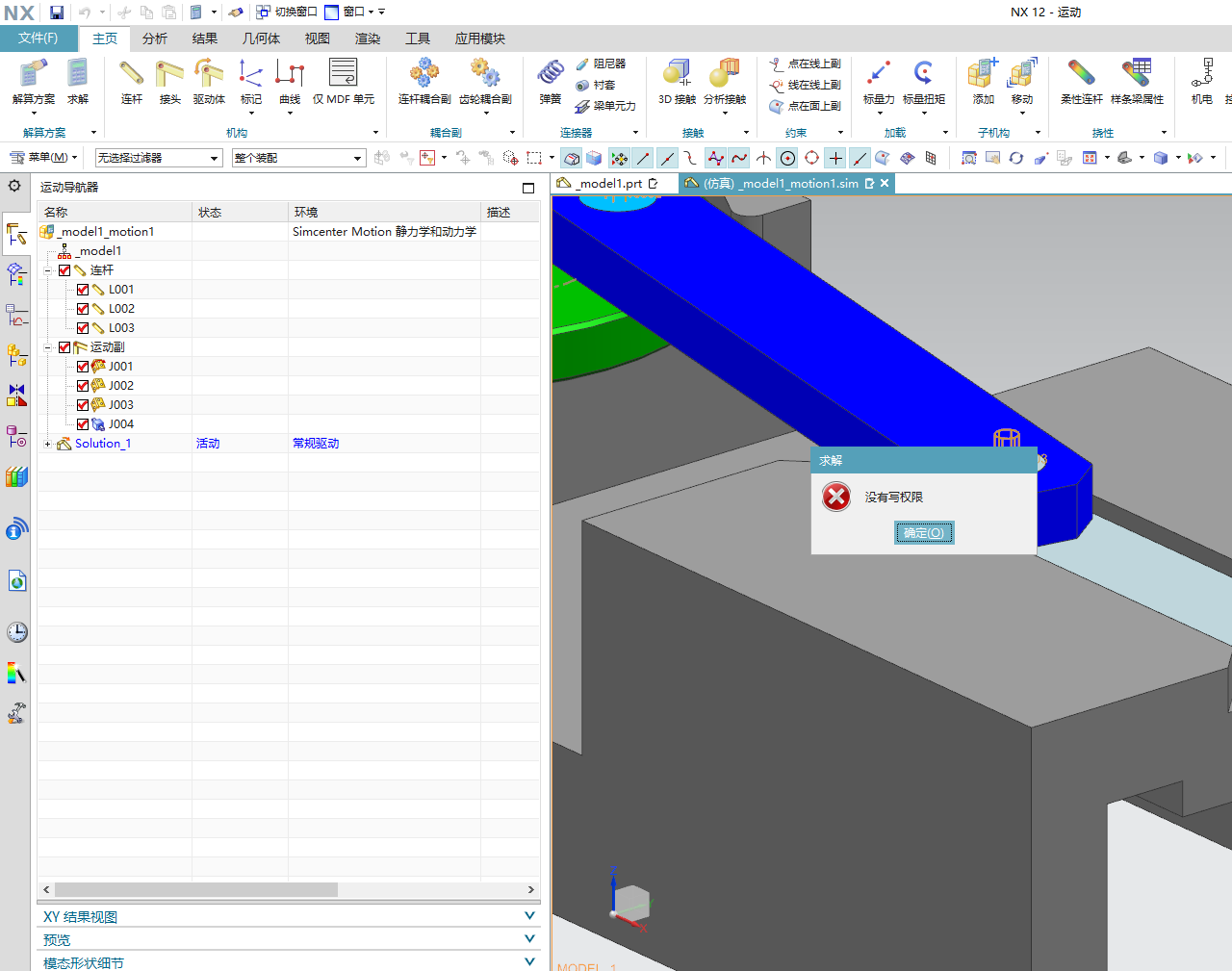The height and width of the screenshot is (971, 1232).
Task: Click 确定(O) in the 求解 dialog
Action: [x=924, y=533]
